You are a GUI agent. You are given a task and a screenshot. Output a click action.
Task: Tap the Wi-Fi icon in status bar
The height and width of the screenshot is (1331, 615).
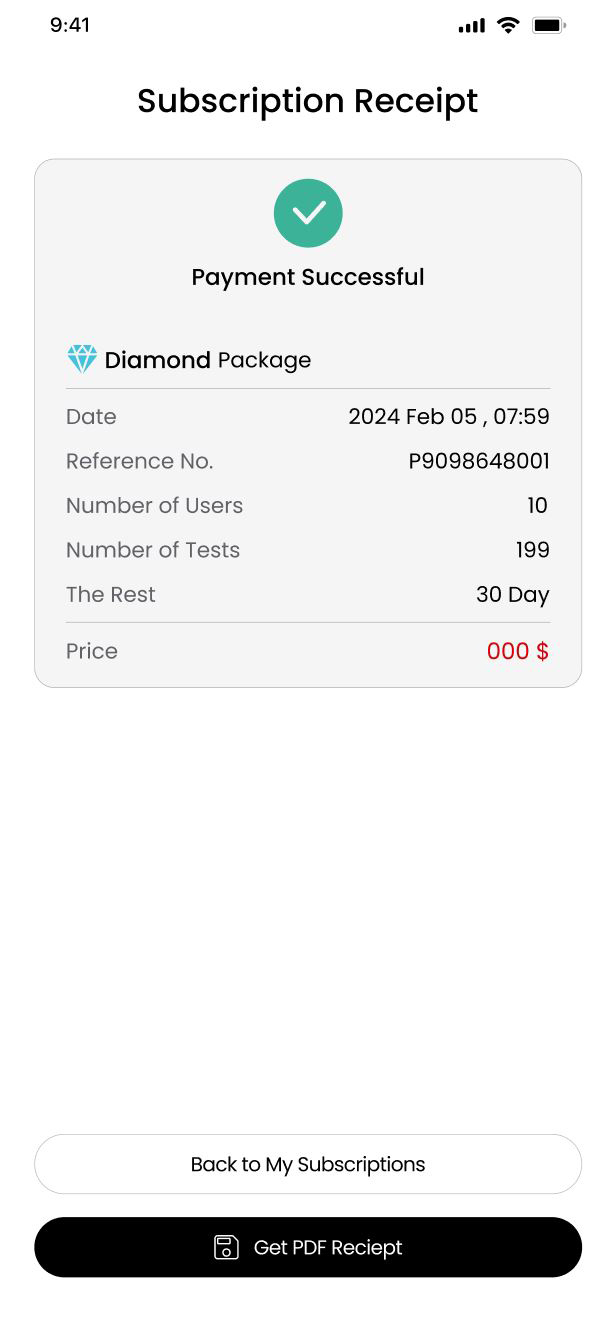[508, 26]
